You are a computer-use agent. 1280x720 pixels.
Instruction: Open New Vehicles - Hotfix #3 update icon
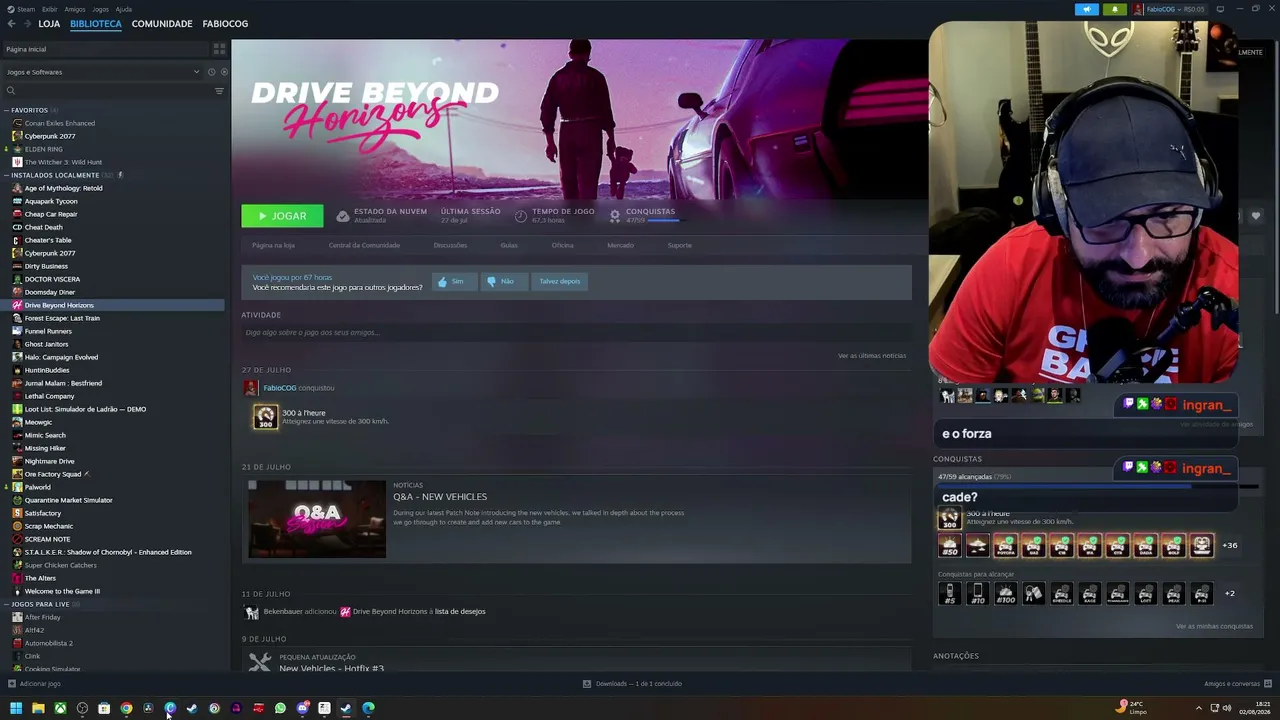(x=260, y=662)
